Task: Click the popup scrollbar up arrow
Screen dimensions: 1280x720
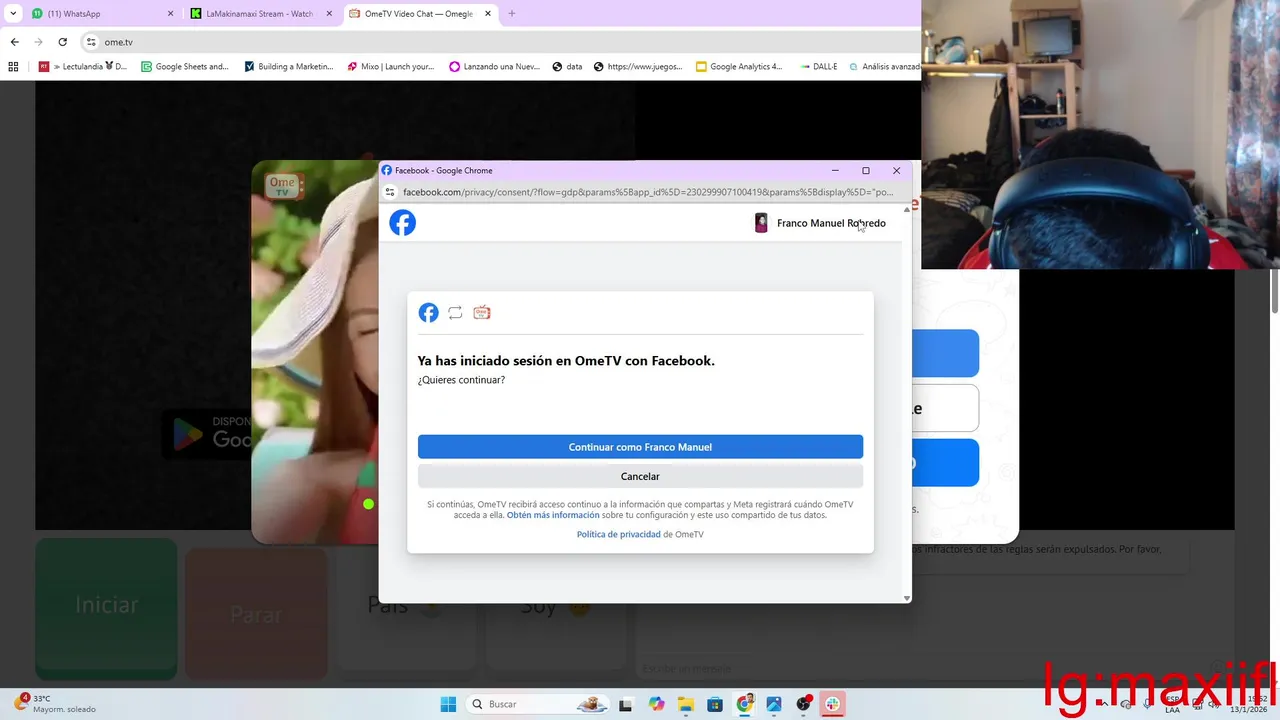Action: (x=907, y=210)
